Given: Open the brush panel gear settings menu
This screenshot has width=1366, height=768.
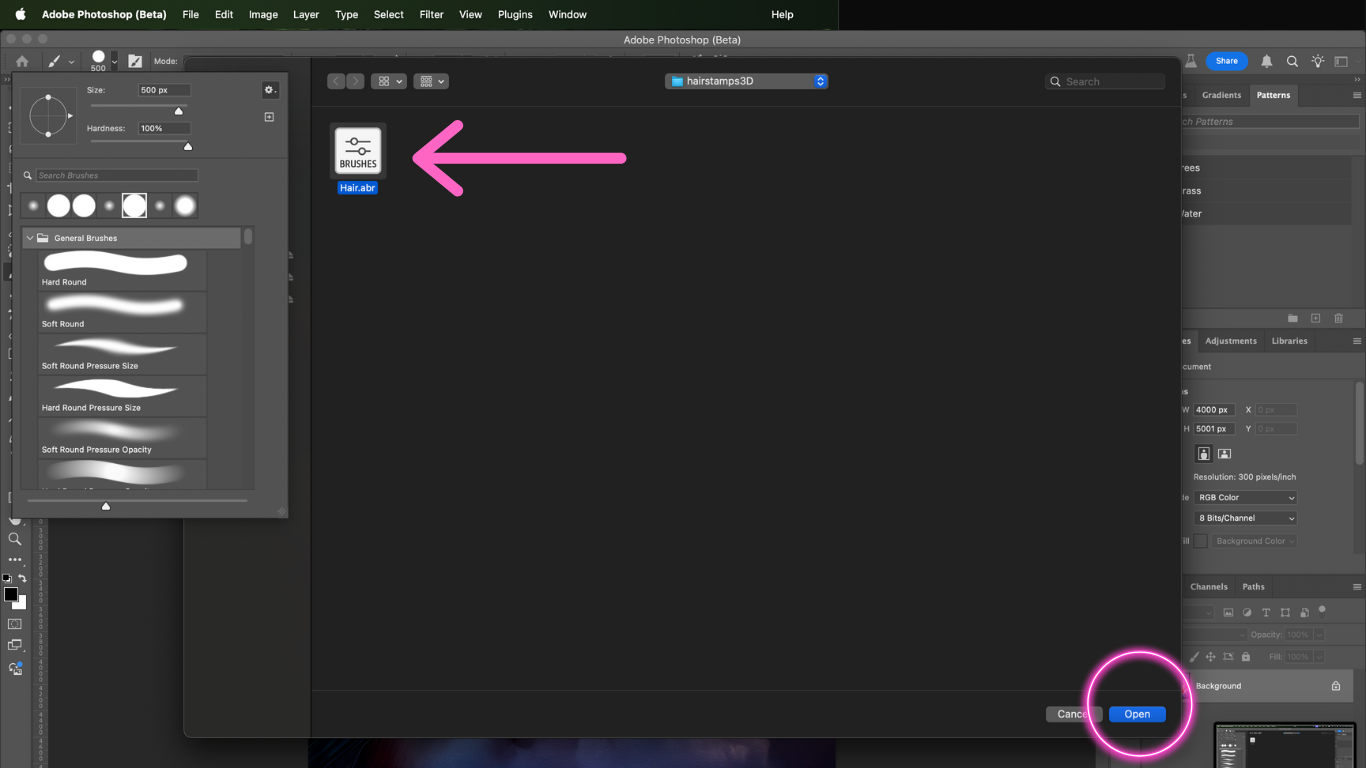Looking at the screenshot, I should [x=269, y=90].
